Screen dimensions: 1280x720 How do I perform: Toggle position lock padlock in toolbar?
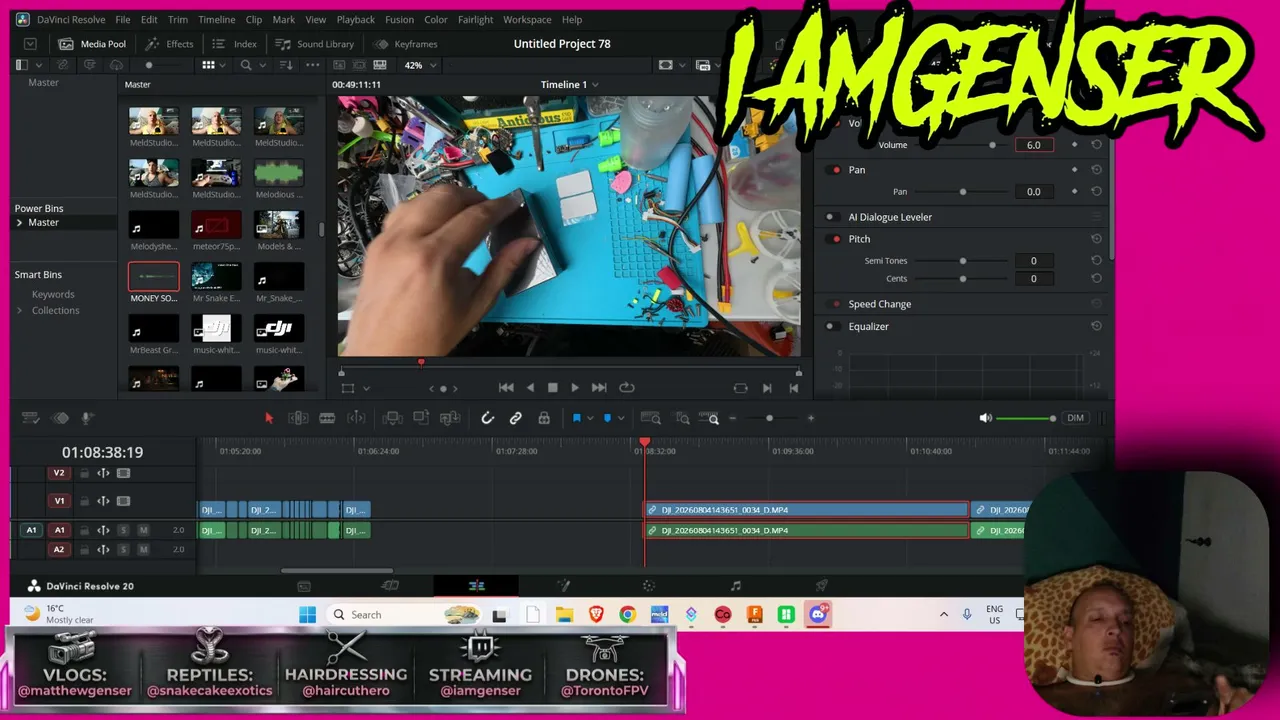(544, 418)
